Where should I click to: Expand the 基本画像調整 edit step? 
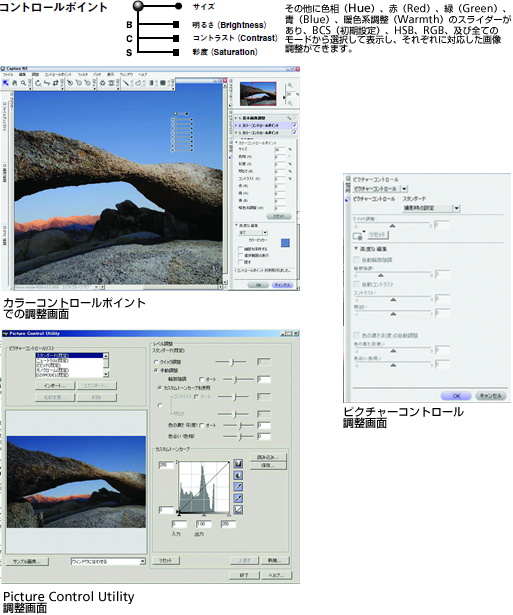[x=236, y=118]
